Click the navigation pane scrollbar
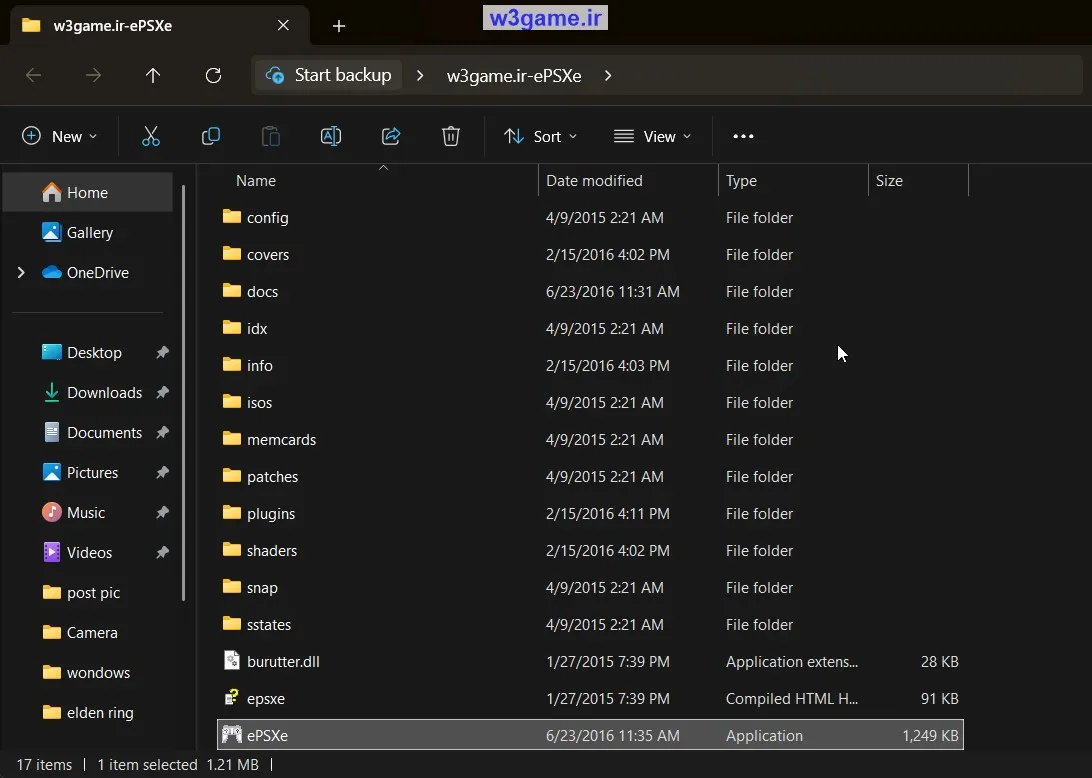 (183, 392)
